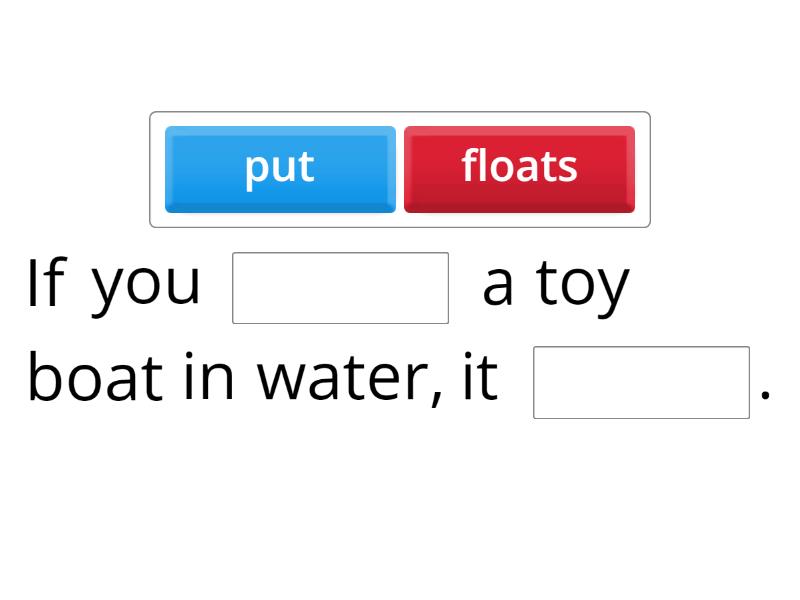Click the word "If" in the sentence
Screen dimensions: 800x600
pyautogui.click(x=44, y=284)
